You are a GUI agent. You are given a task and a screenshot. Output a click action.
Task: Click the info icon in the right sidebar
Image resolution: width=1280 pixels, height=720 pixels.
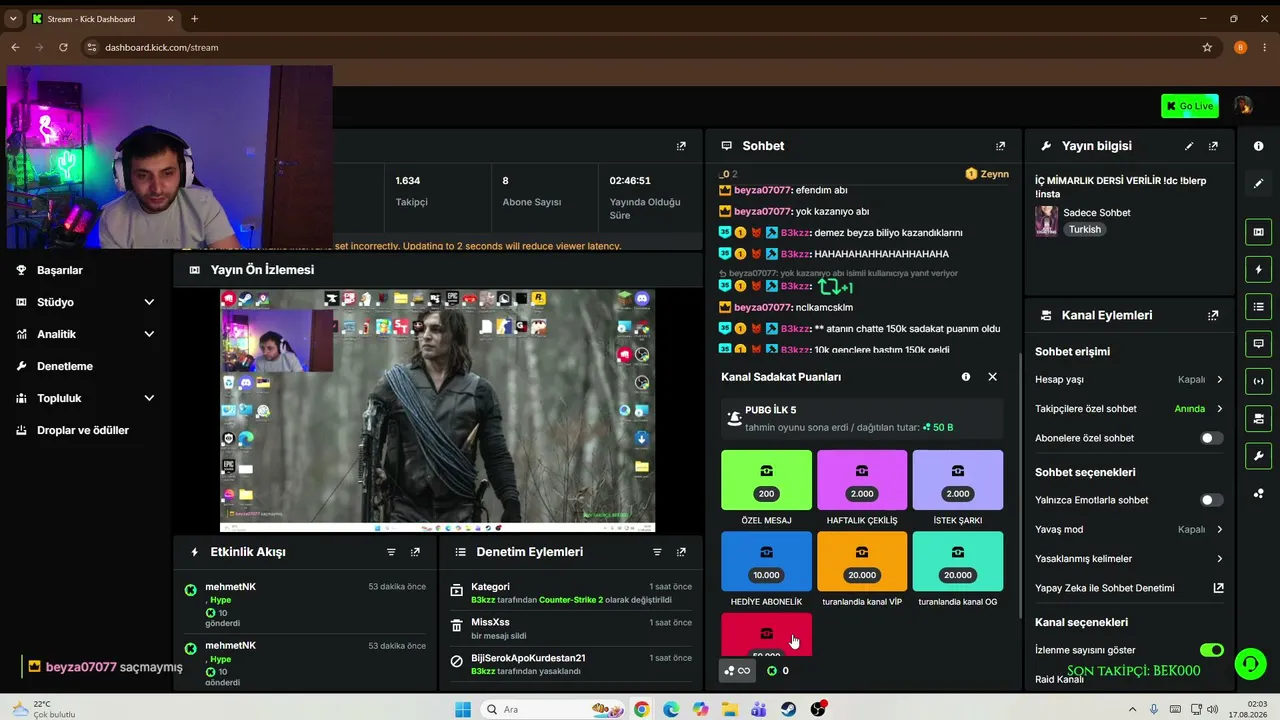click(1258, 146)
